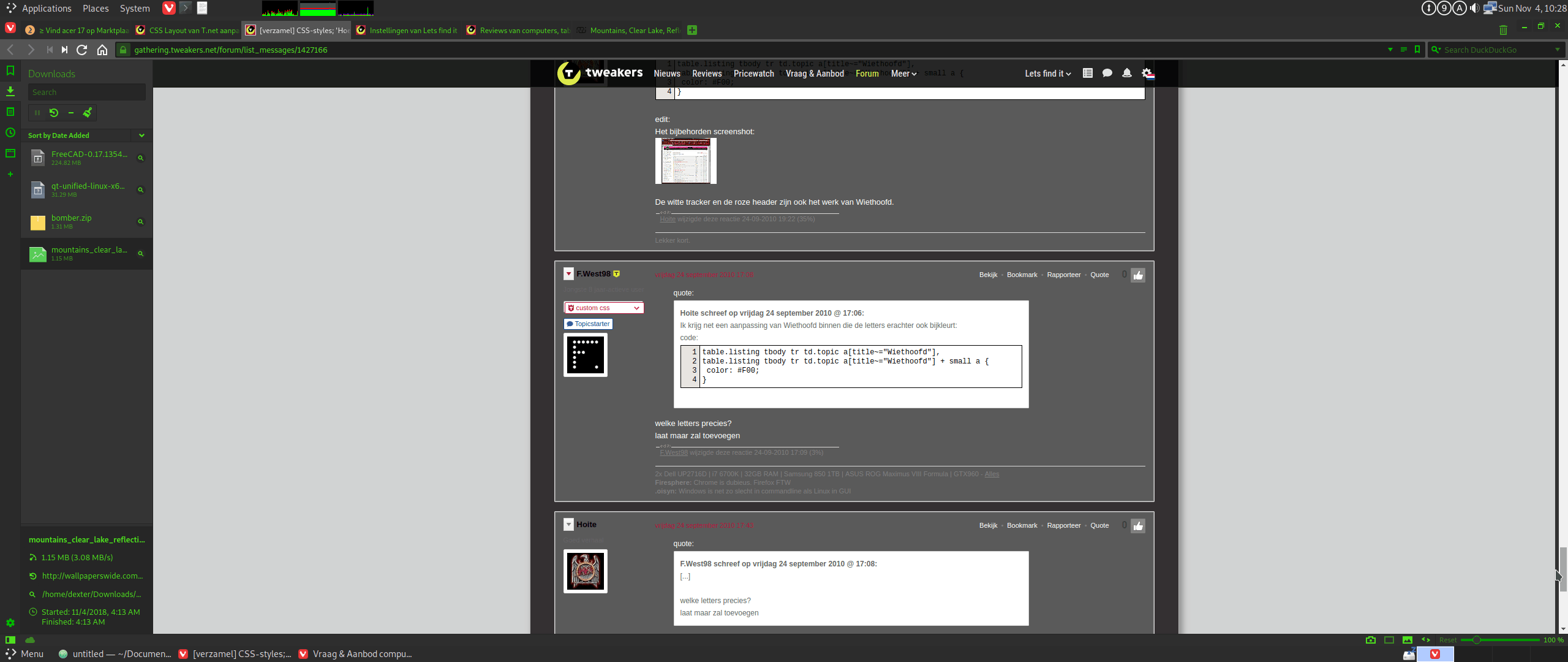Expand the Sort by Date Added dropdown
Image resolution: width=1568 pixels, height=662 pixels.
(x=141, y=135)
